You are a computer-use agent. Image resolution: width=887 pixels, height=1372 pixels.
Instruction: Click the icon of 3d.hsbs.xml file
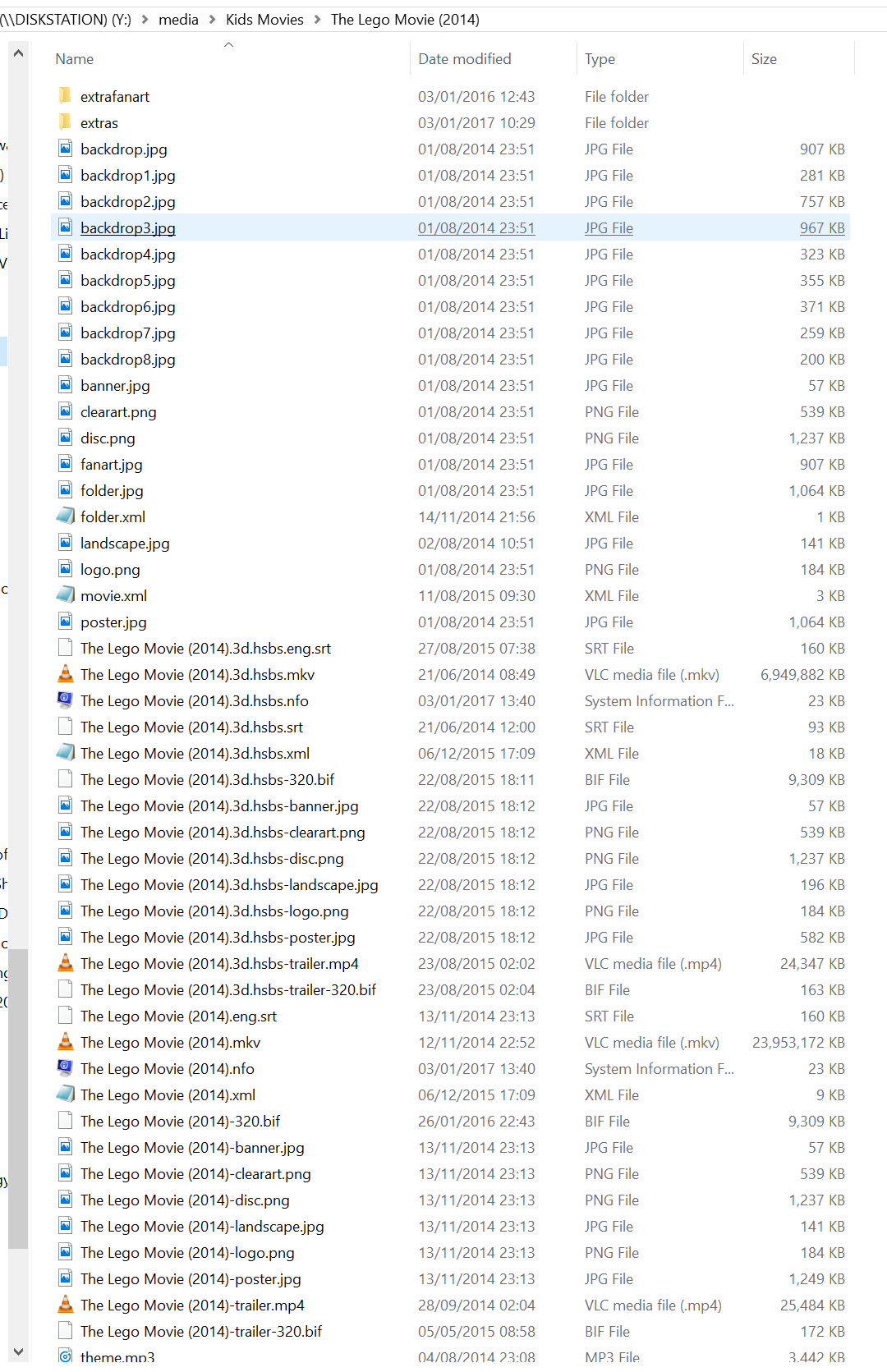66,753
